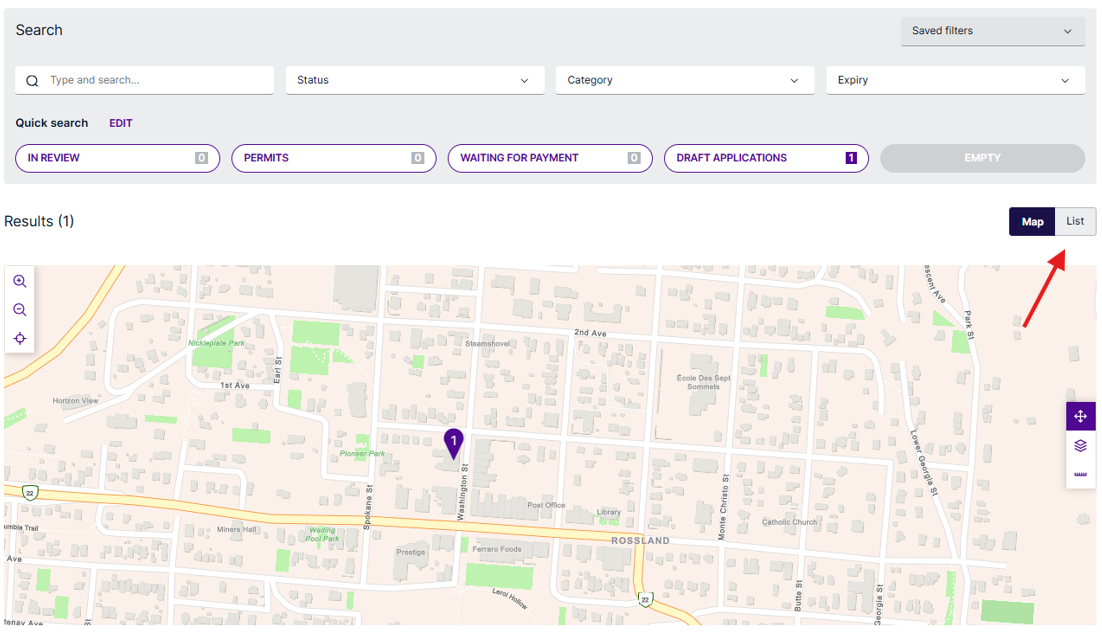Open the Saved filters dropdown

992,31
